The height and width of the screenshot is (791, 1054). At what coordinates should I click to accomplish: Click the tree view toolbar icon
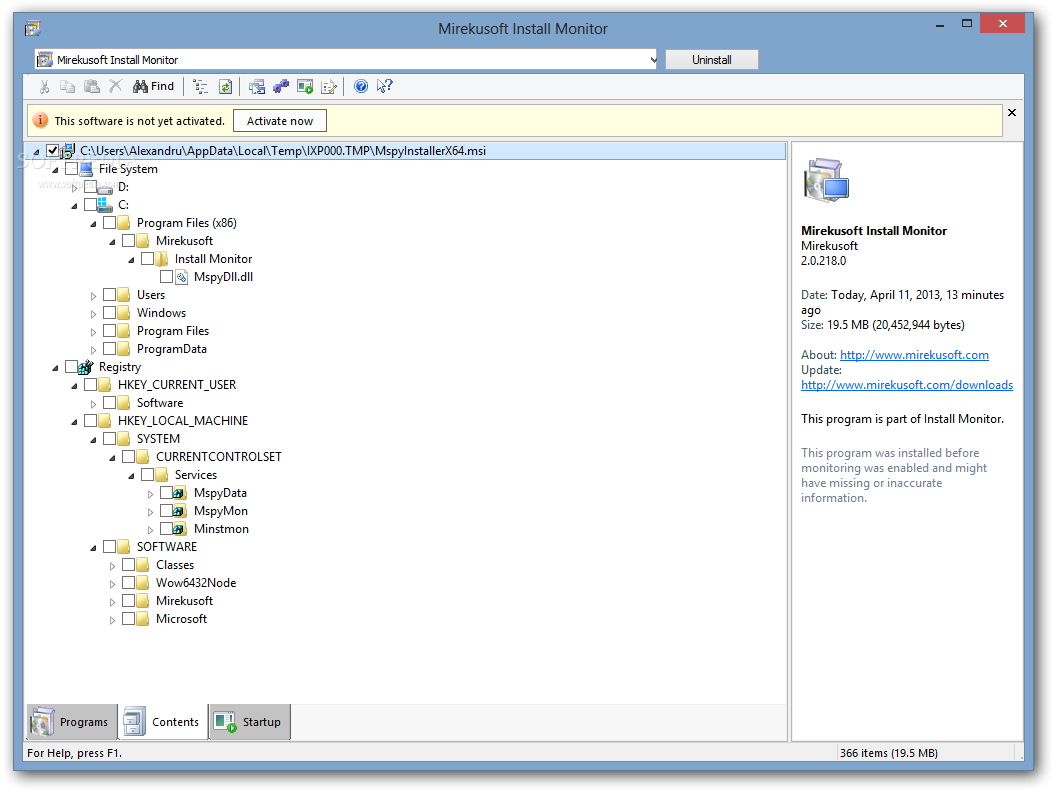[200, 87]
